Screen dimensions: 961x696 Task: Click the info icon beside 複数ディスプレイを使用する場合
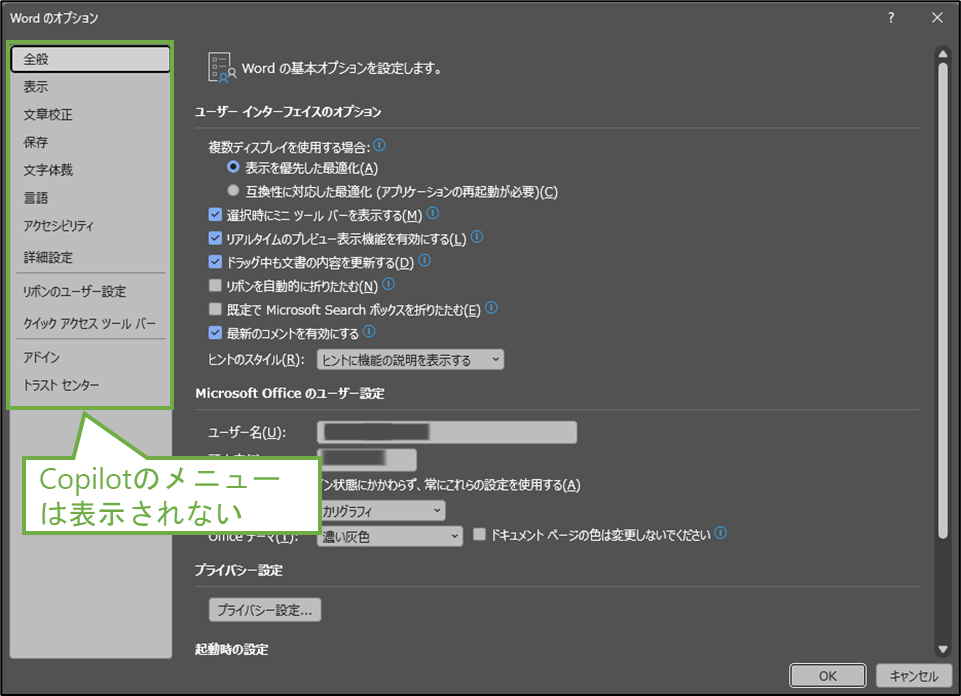[379, 145]
